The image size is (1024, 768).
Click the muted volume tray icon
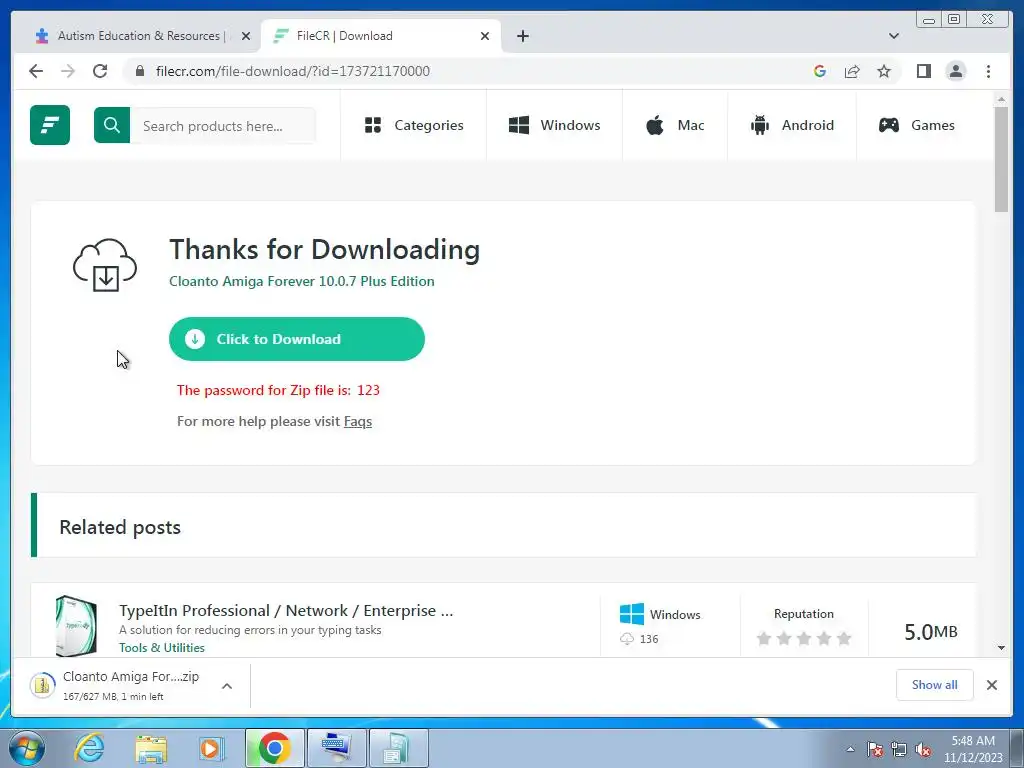click(x=923, y=750)
